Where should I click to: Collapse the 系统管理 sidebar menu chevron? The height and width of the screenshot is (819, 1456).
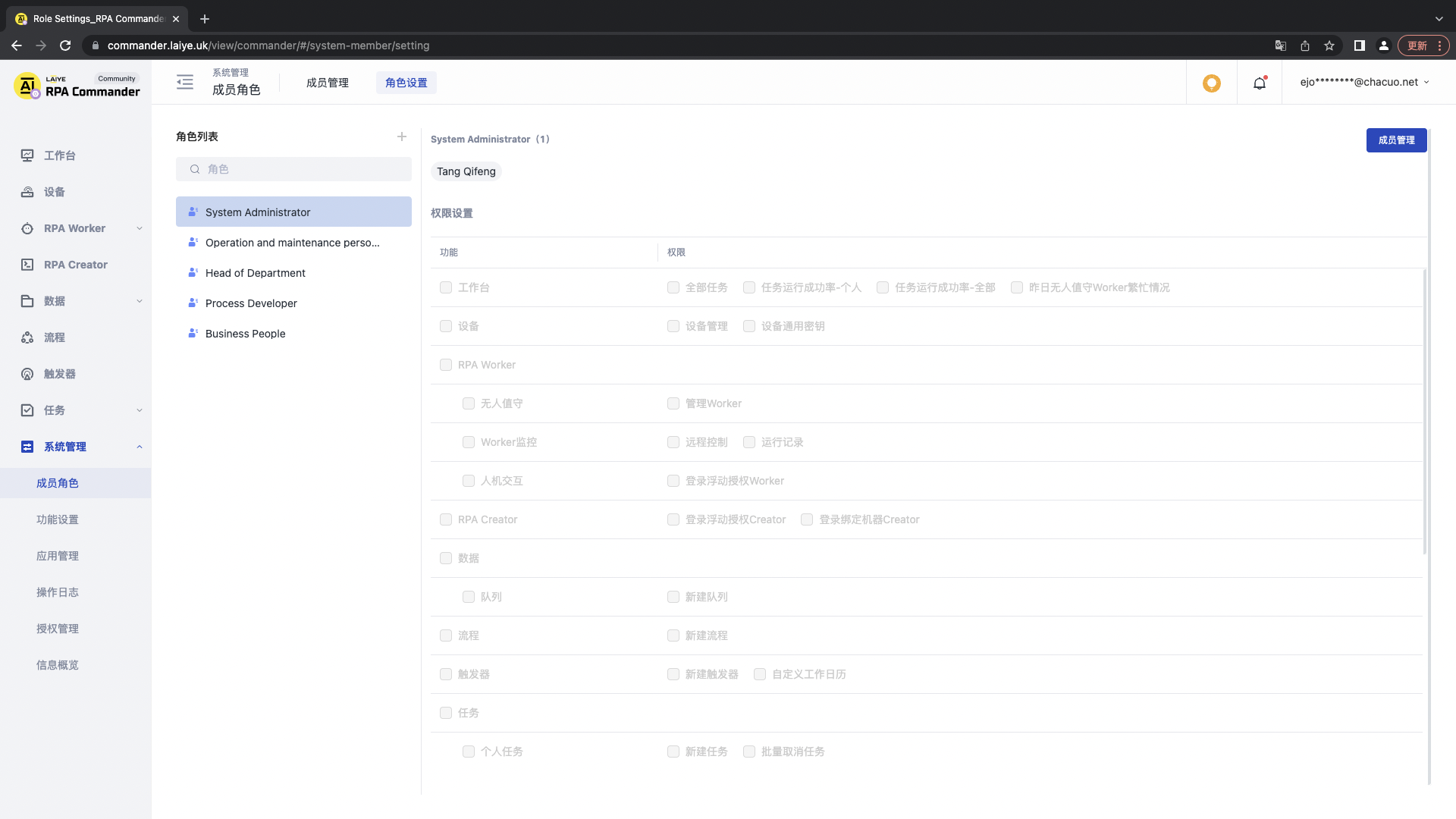click(x=140, y=447)
